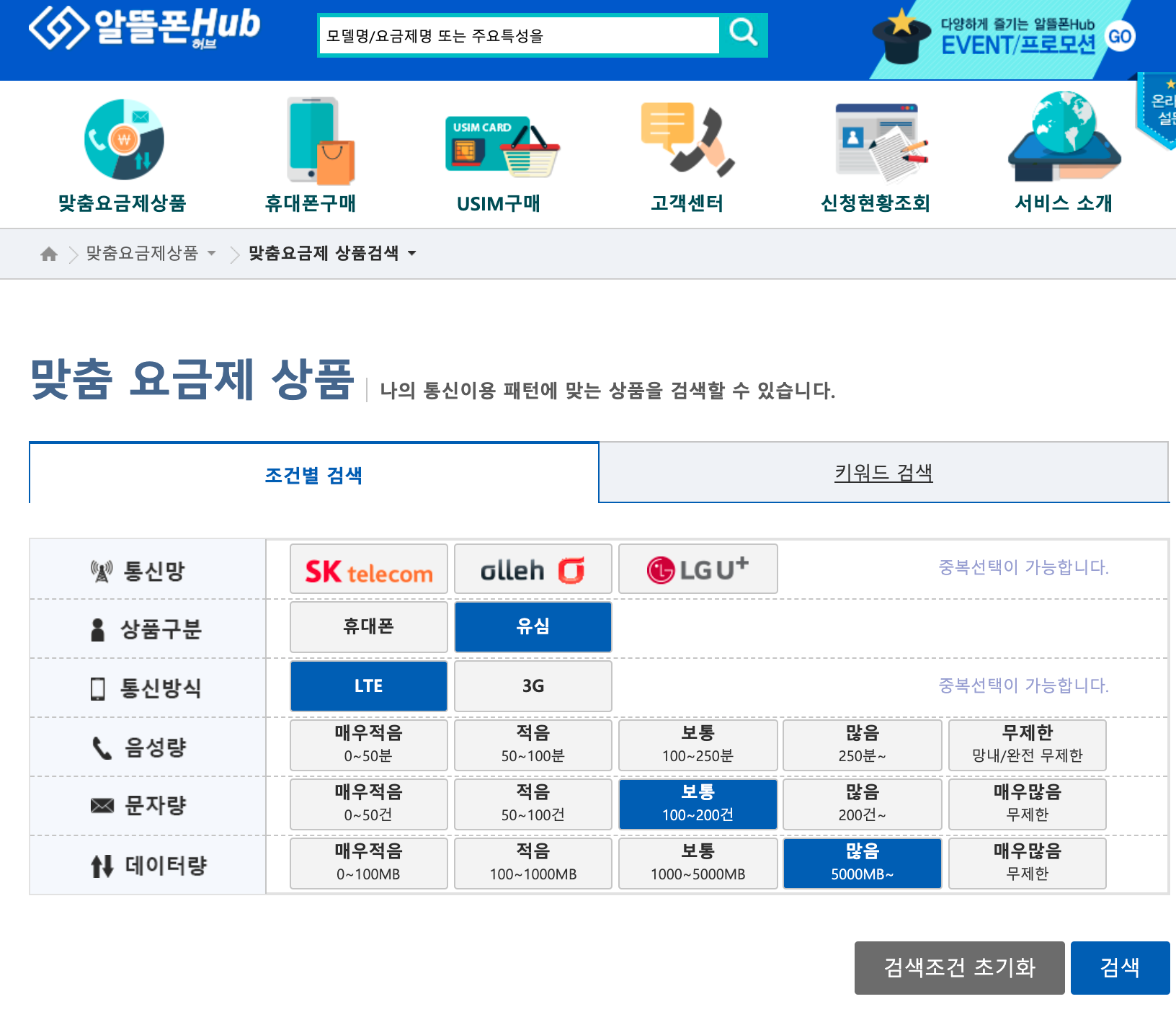1176x1012 pixels.
Task: Open the 서비스 소개 menu label
Action: point(1064,203)
